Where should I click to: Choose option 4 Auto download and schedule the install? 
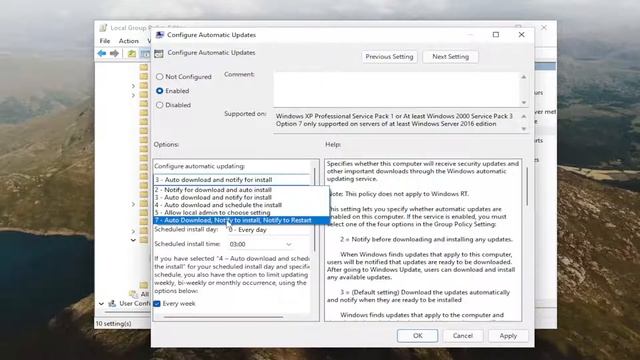point(241,205)
